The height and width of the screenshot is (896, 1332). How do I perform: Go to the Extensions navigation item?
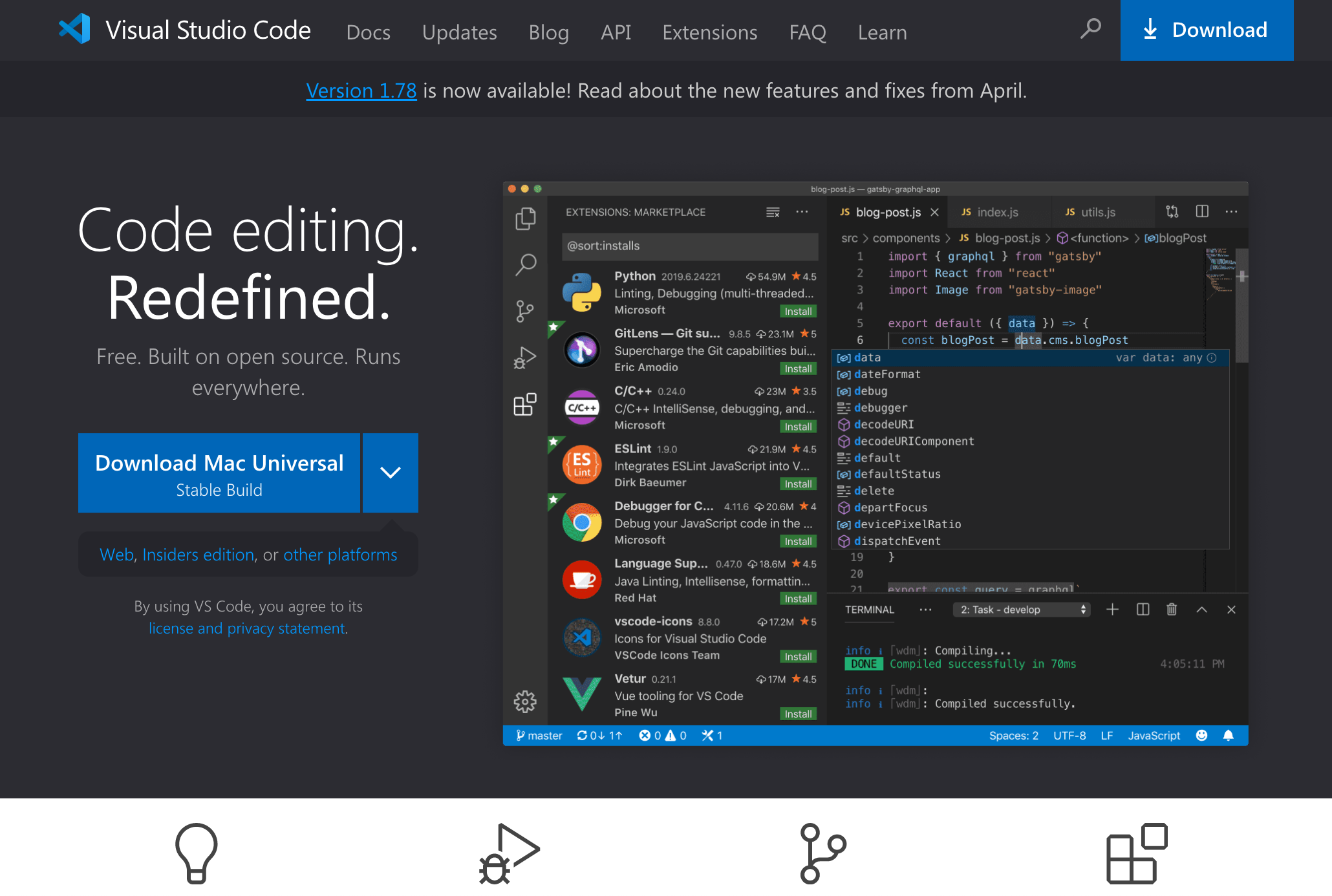pyautogui.click(x=710, y=32)
